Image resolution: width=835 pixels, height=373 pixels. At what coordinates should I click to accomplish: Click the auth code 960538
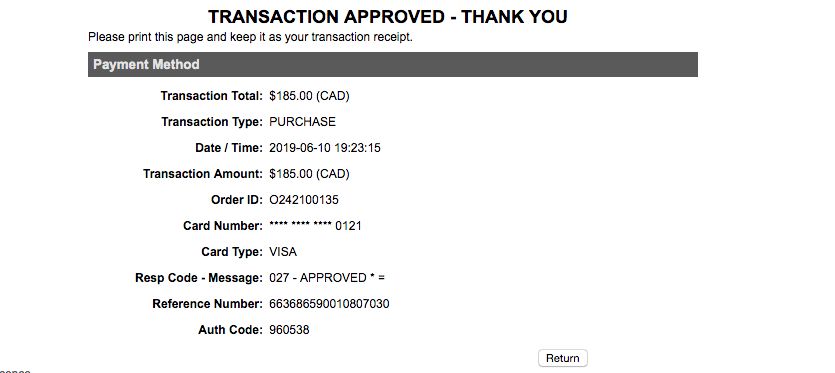tap(289, 330)
